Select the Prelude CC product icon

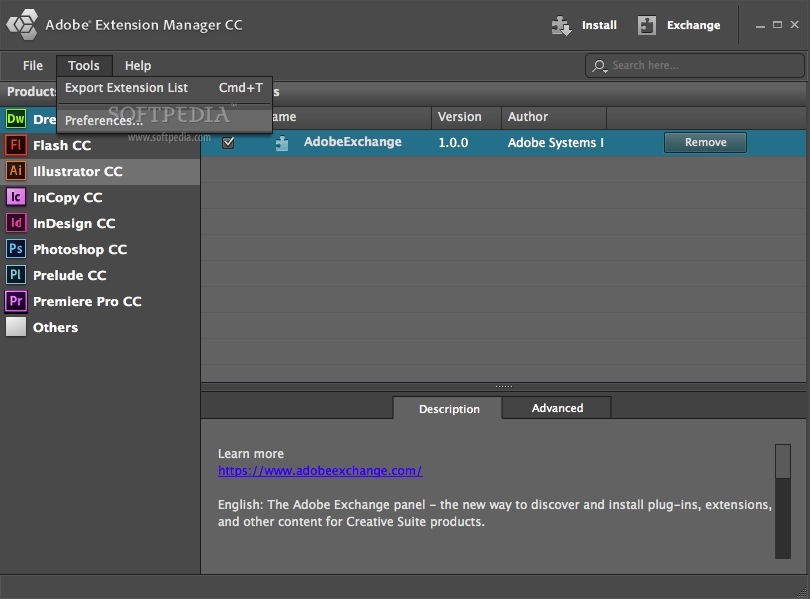[15, 275]
